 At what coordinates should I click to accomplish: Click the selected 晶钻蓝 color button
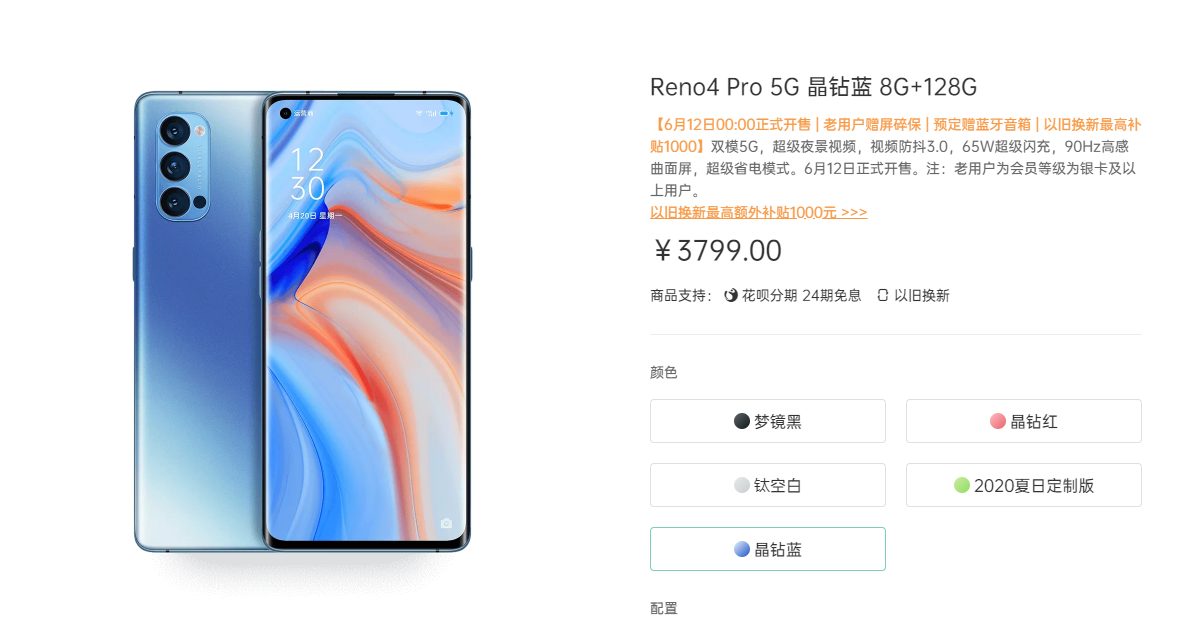tap(768, 548)
